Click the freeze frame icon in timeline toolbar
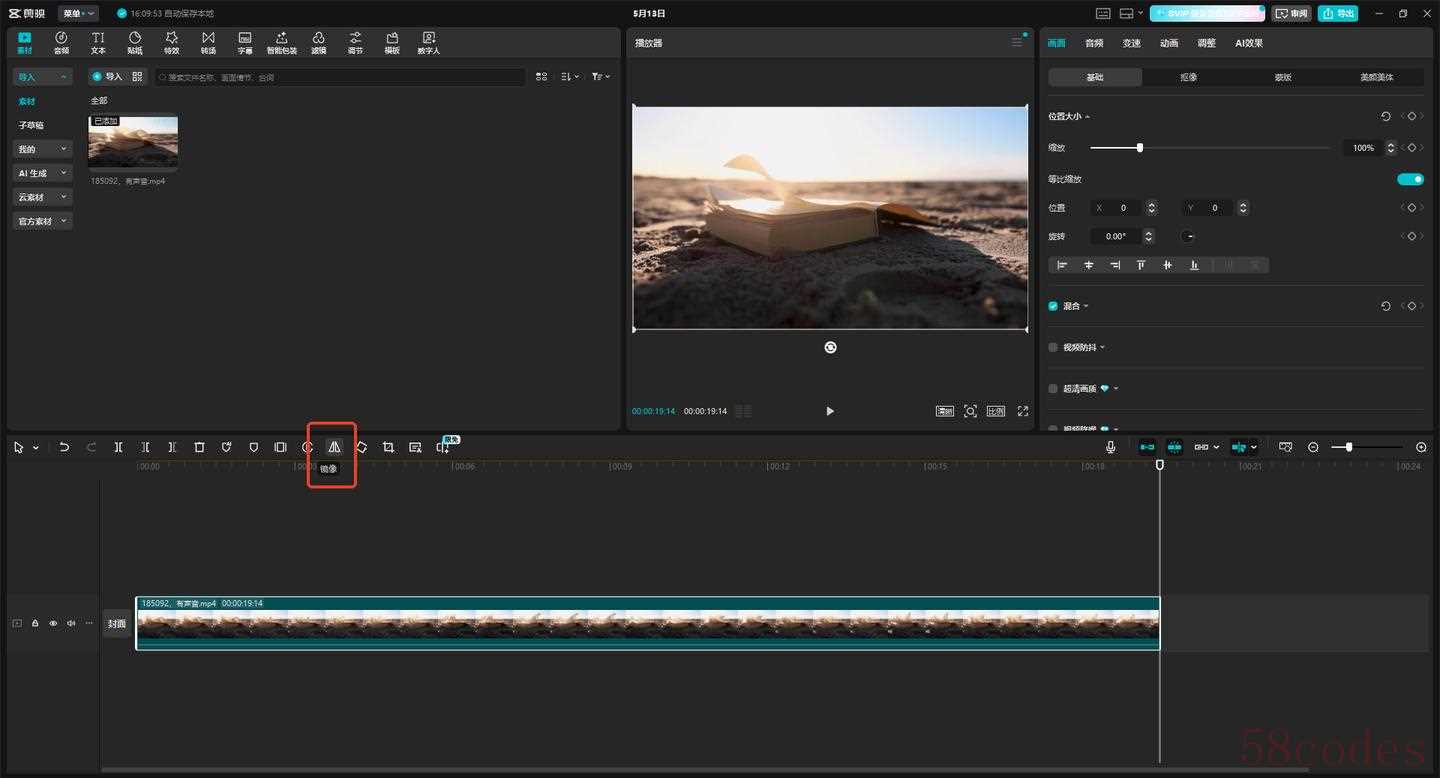 pos(280,447)
